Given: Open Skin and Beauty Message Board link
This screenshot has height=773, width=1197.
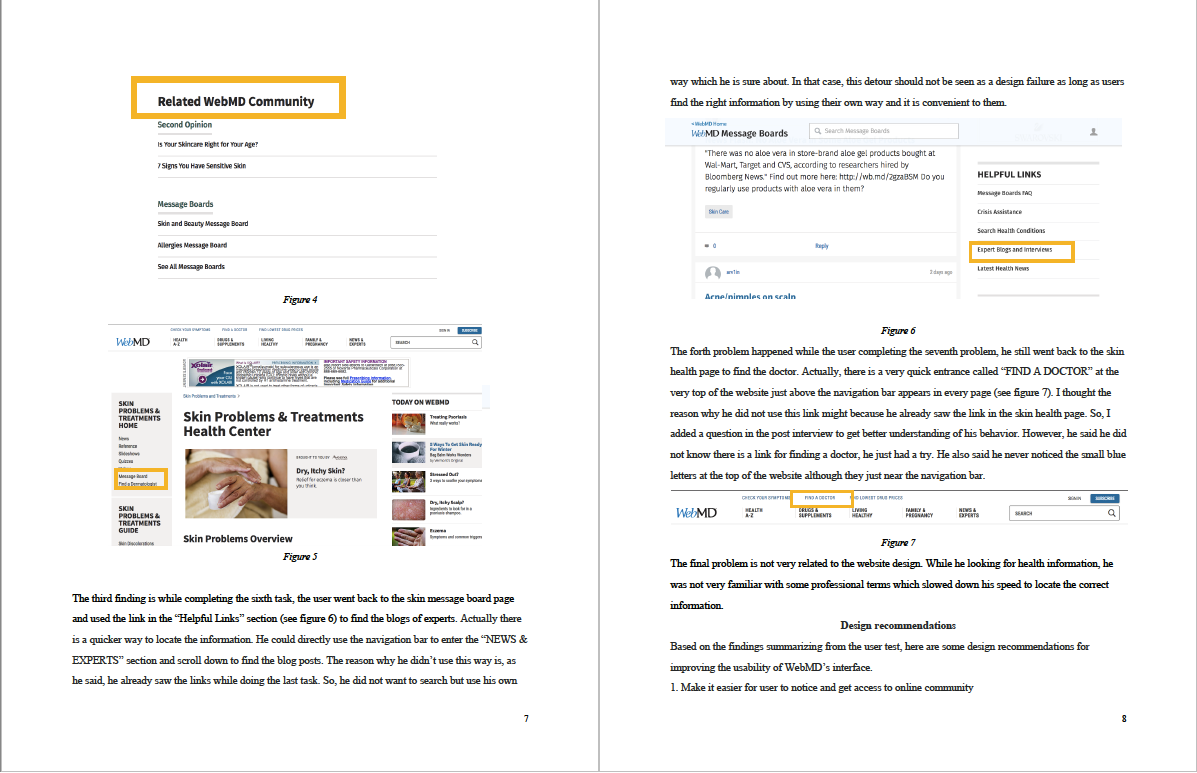Looking at the screenshot, I should tap(203, 224).
